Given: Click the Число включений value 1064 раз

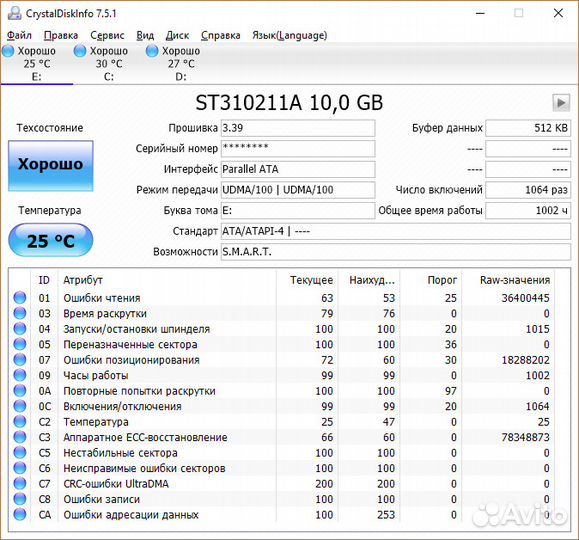Looking at the screenshot, I should tap(528, 190).
